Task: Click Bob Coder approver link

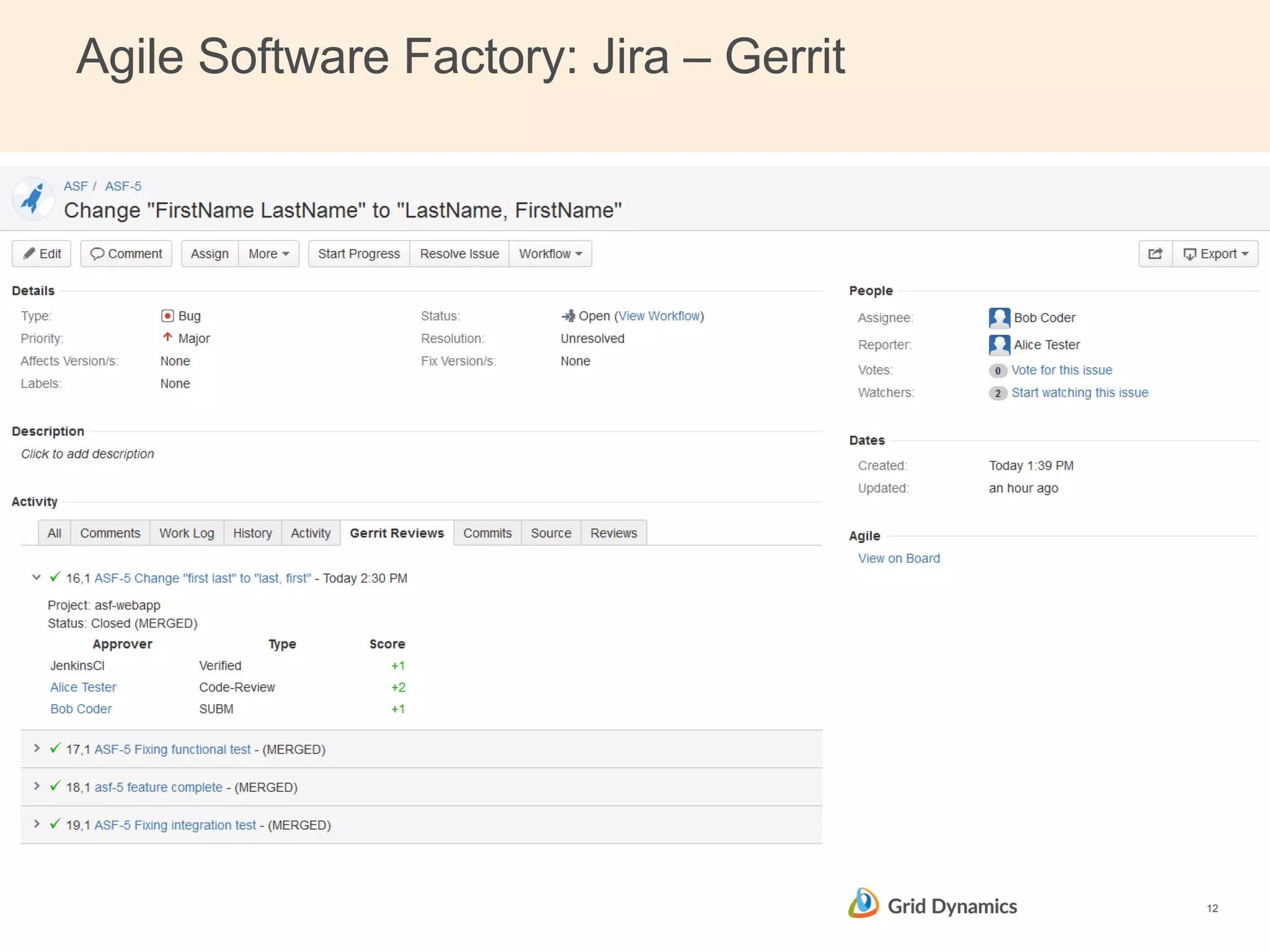Action: pyautogui.click(x=81, y=709)
